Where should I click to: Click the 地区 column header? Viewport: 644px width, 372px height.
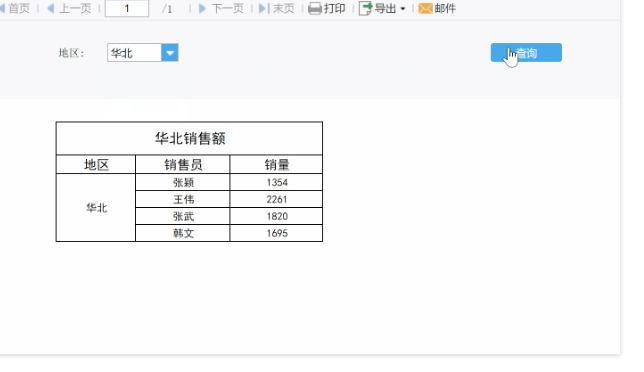[x=96, y=165]
